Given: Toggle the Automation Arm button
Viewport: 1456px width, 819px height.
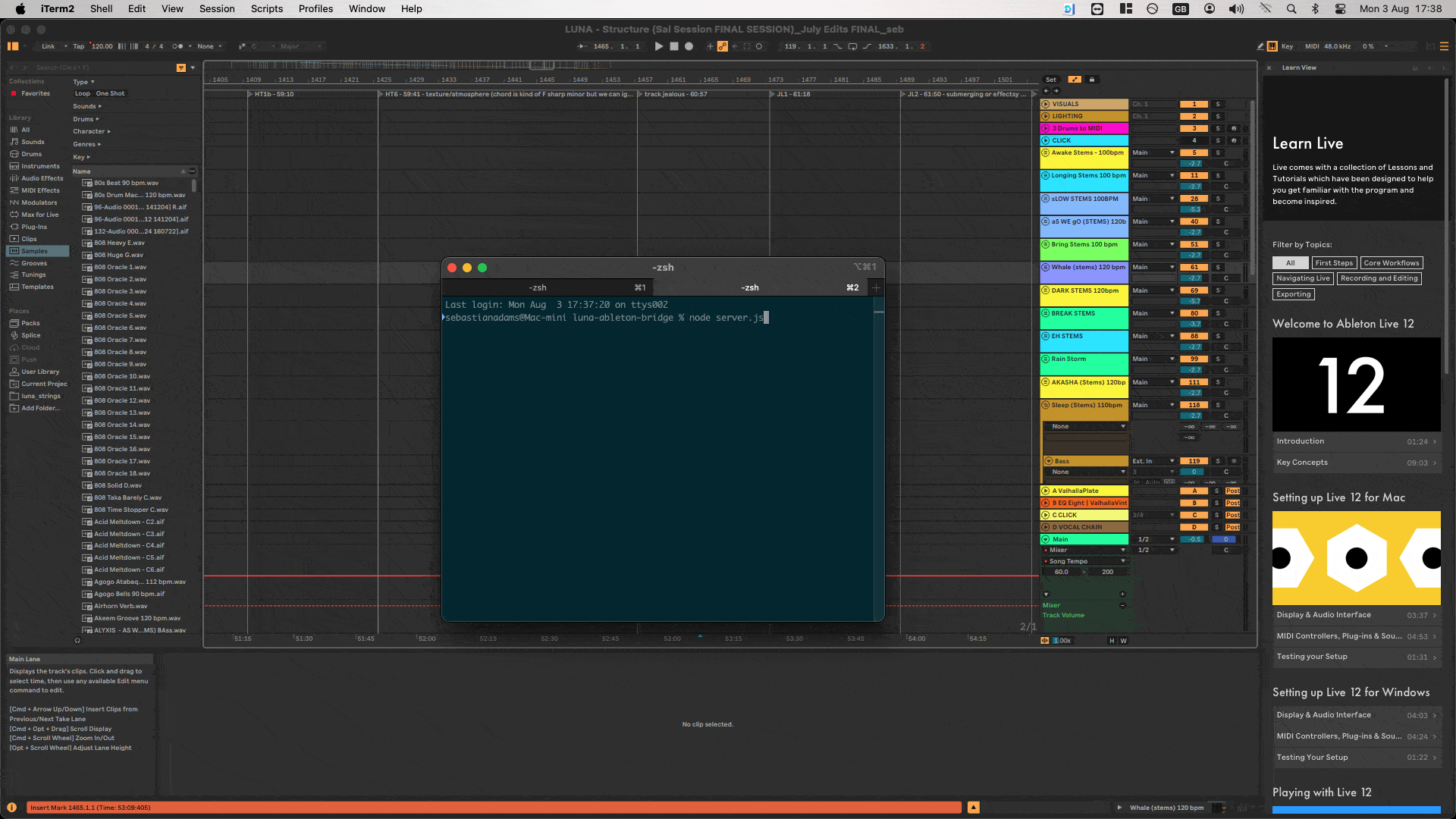Looking at the screenshot, I should 723,46.
